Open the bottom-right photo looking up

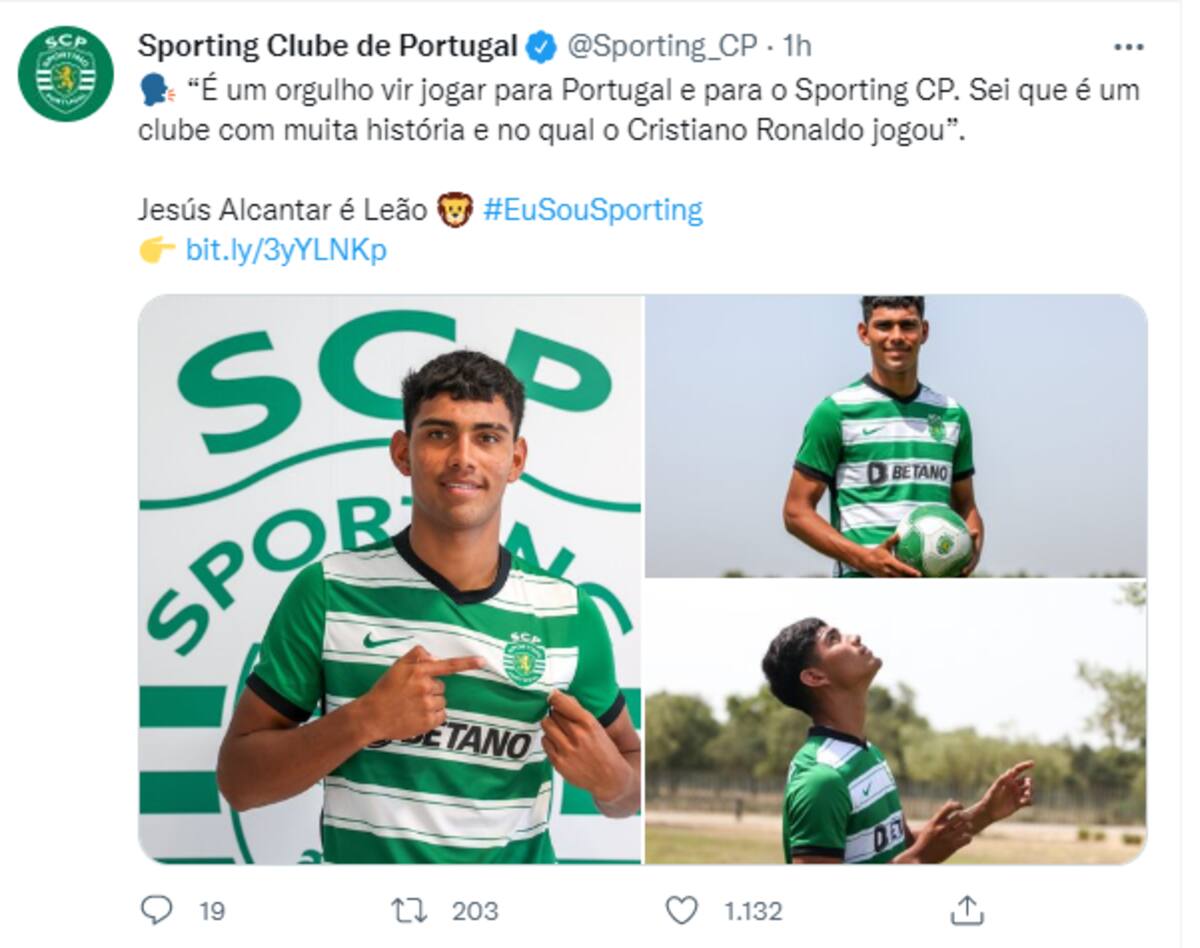click(x=896, y=722)
